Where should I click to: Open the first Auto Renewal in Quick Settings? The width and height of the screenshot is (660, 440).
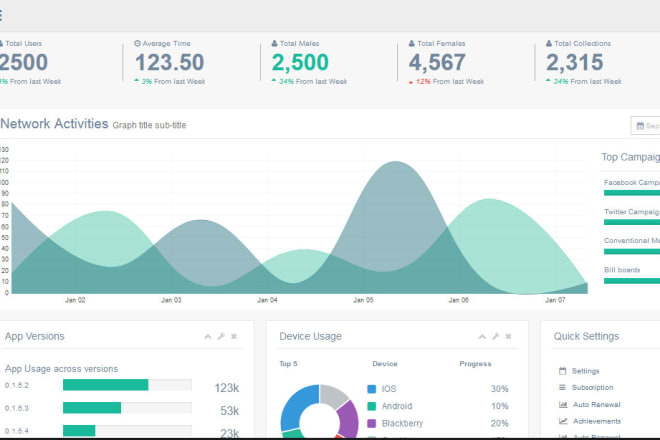pyautogui.click(x=596, y=405)
